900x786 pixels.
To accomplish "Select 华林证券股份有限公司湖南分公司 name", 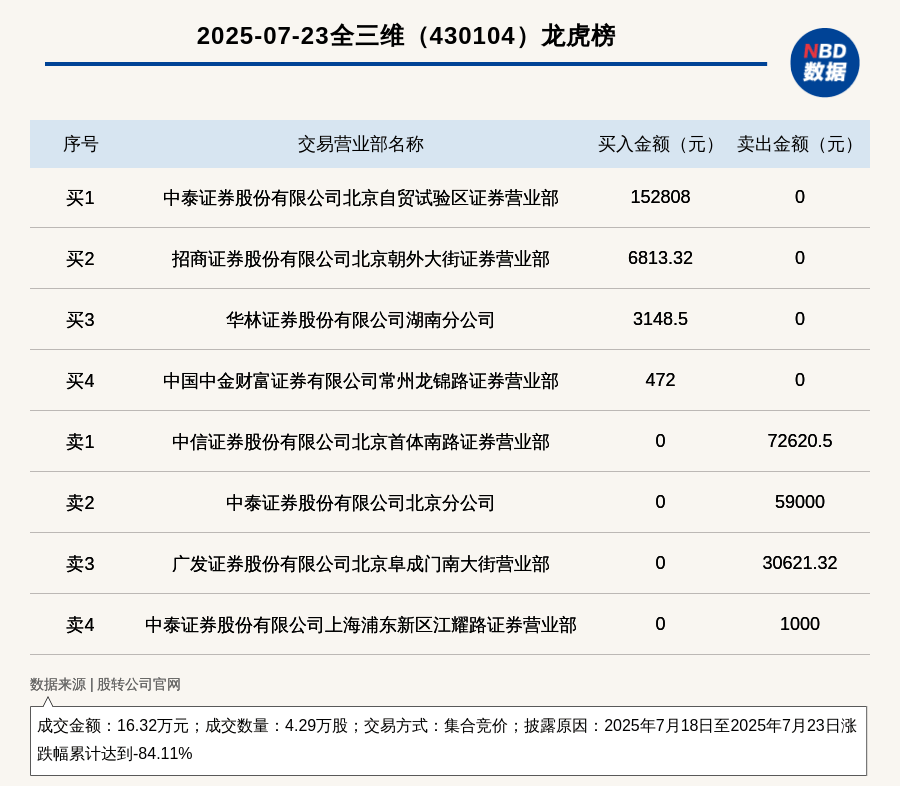I will (360, 320).
